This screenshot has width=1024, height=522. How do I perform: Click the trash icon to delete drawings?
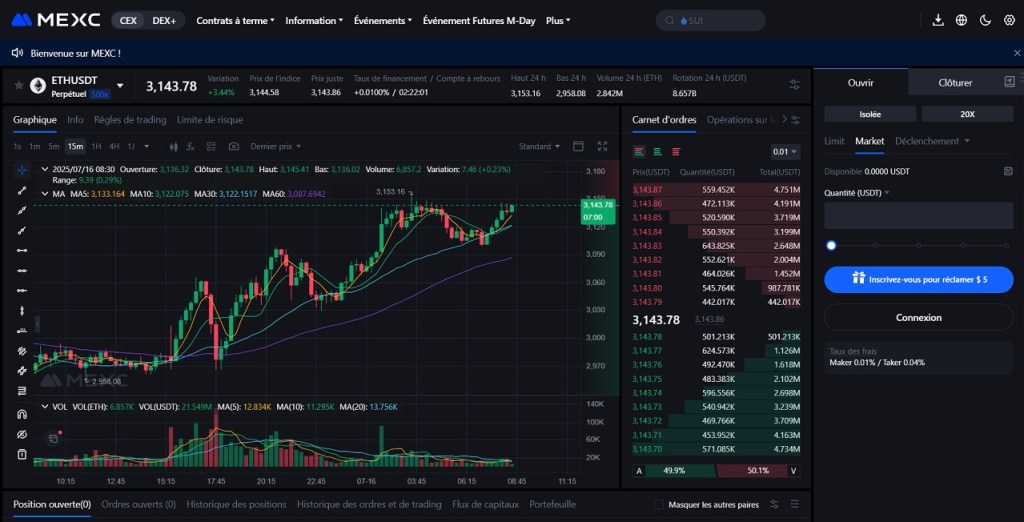click(x=21, y=454)
